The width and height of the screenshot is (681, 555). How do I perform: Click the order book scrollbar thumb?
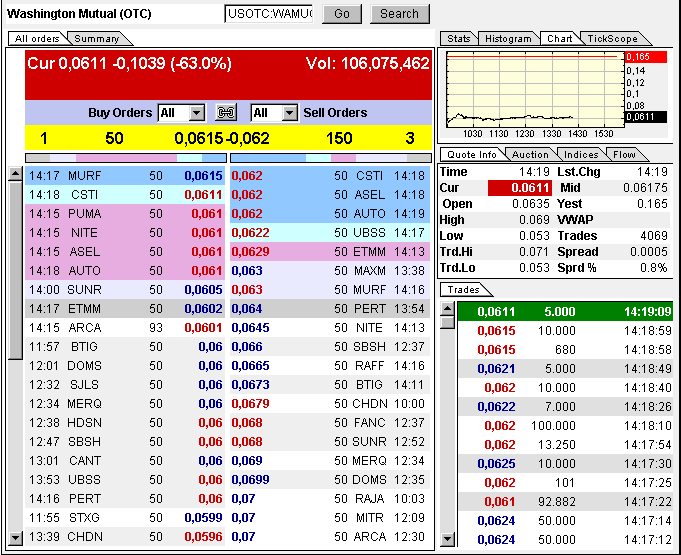[15, 271]
